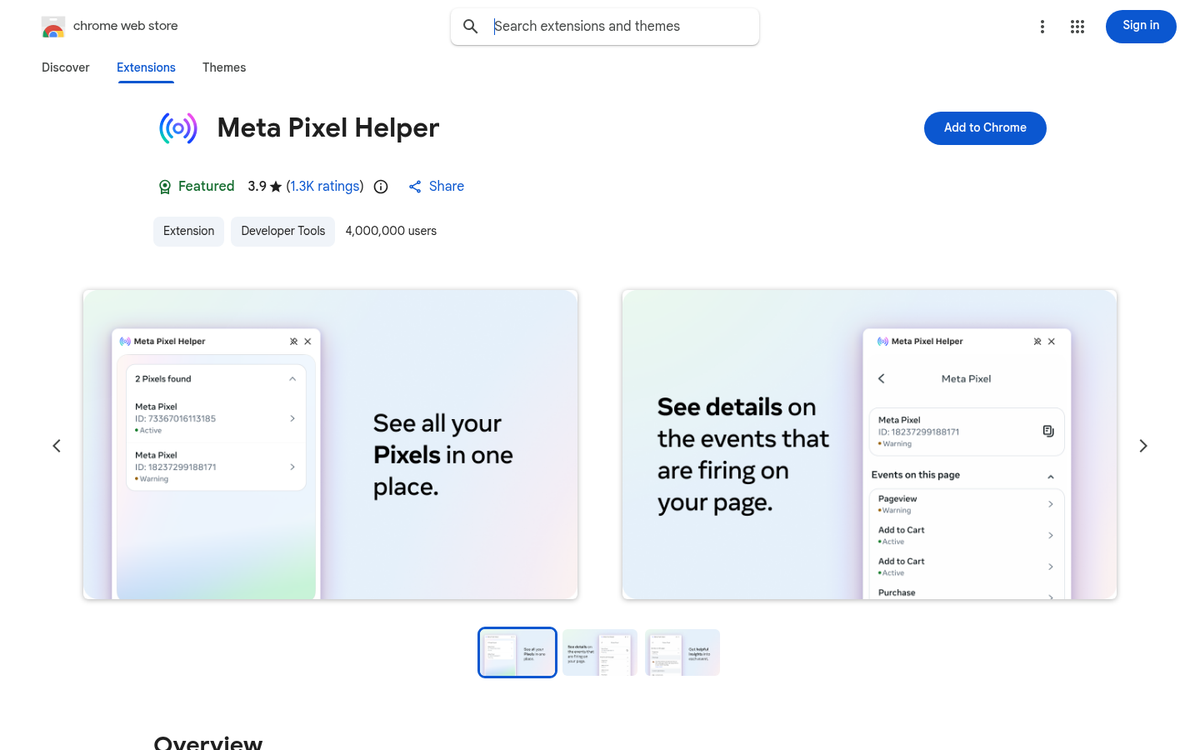The height and width of the screenshot is (750, 1200).
Task: Open the 1.3K ratings link
Action: [325, 187]
